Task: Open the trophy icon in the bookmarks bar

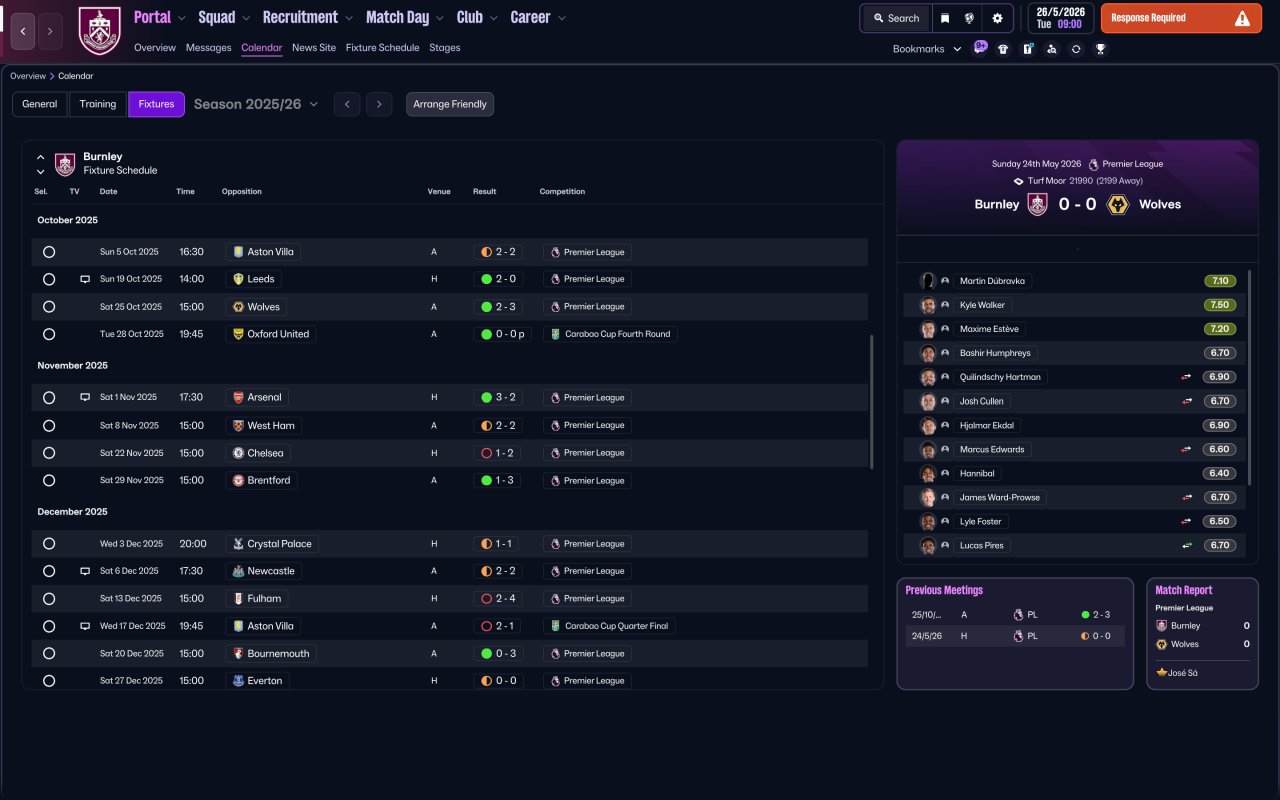Action: 1100,48
